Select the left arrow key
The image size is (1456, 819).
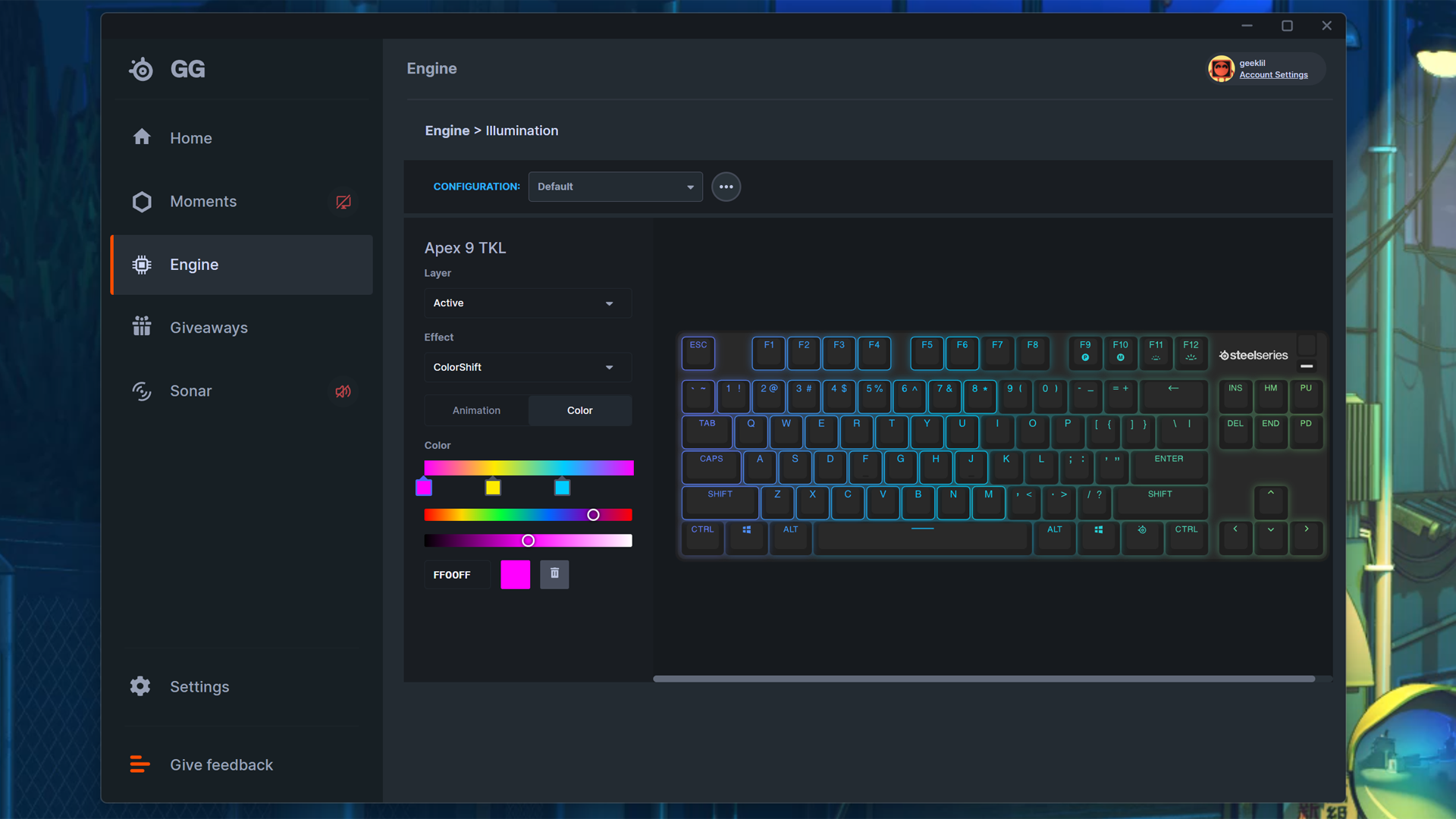click(x=1235, y=538)
